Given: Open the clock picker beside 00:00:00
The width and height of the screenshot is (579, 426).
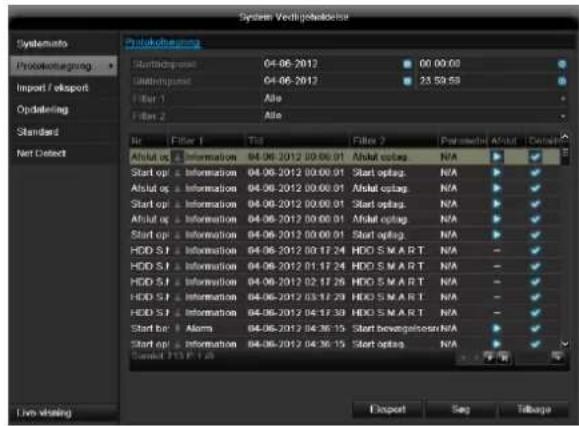Looking at the screenshot, I should 562,64.
